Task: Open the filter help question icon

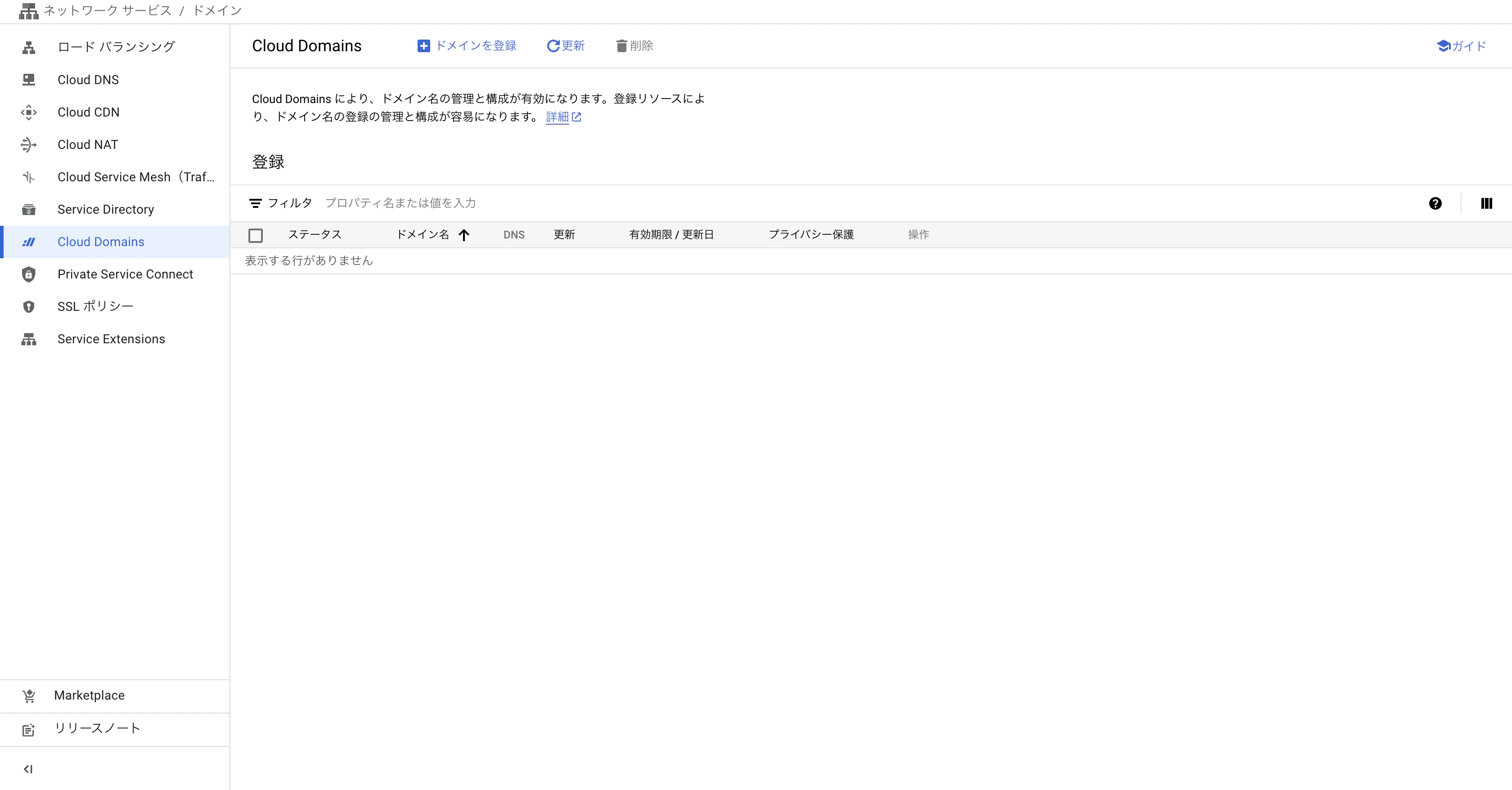Action: click(x=1435, y=203)
